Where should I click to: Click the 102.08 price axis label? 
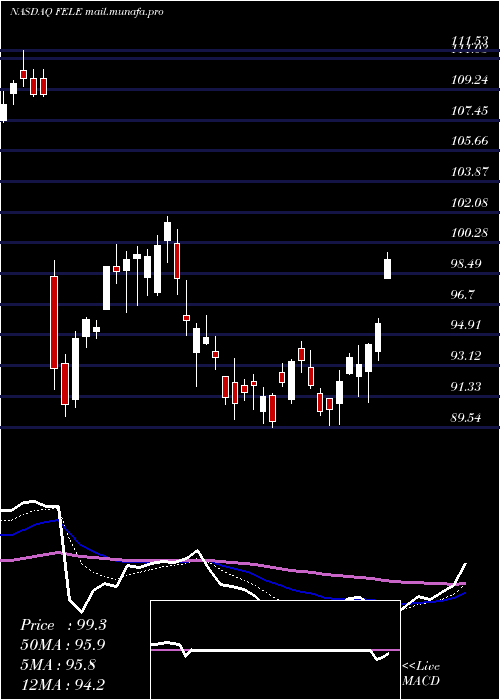[470, 203]
